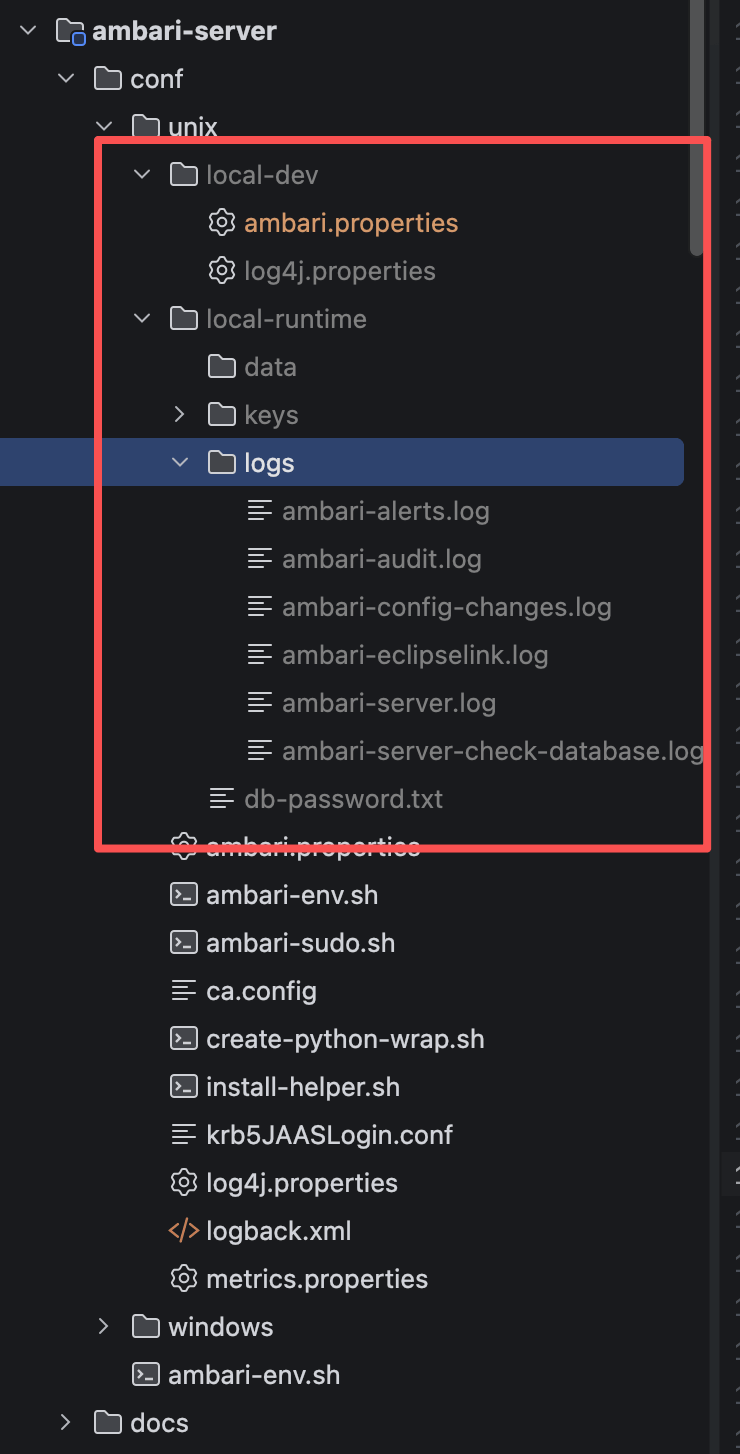Collapse the logs folder chevron
Viewport: 740px width, 1454px height.
pos(180,463)
